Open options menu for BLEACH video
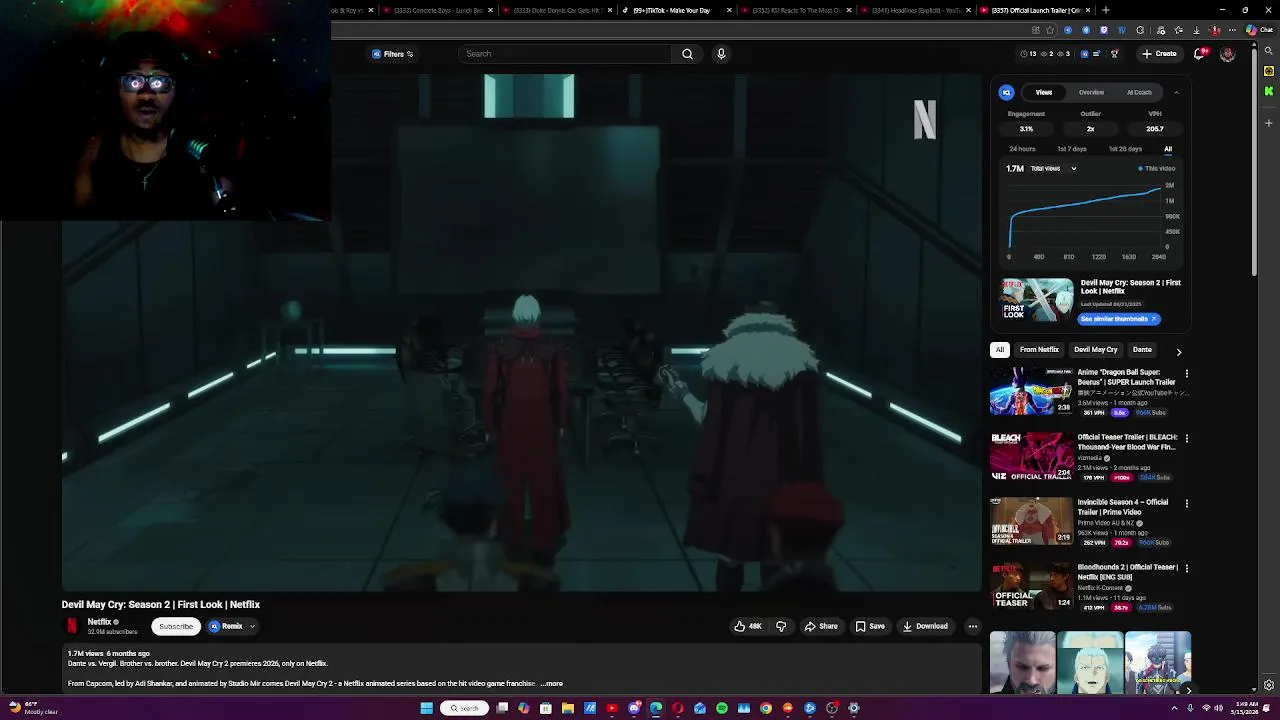 [x=1187, y=439]
